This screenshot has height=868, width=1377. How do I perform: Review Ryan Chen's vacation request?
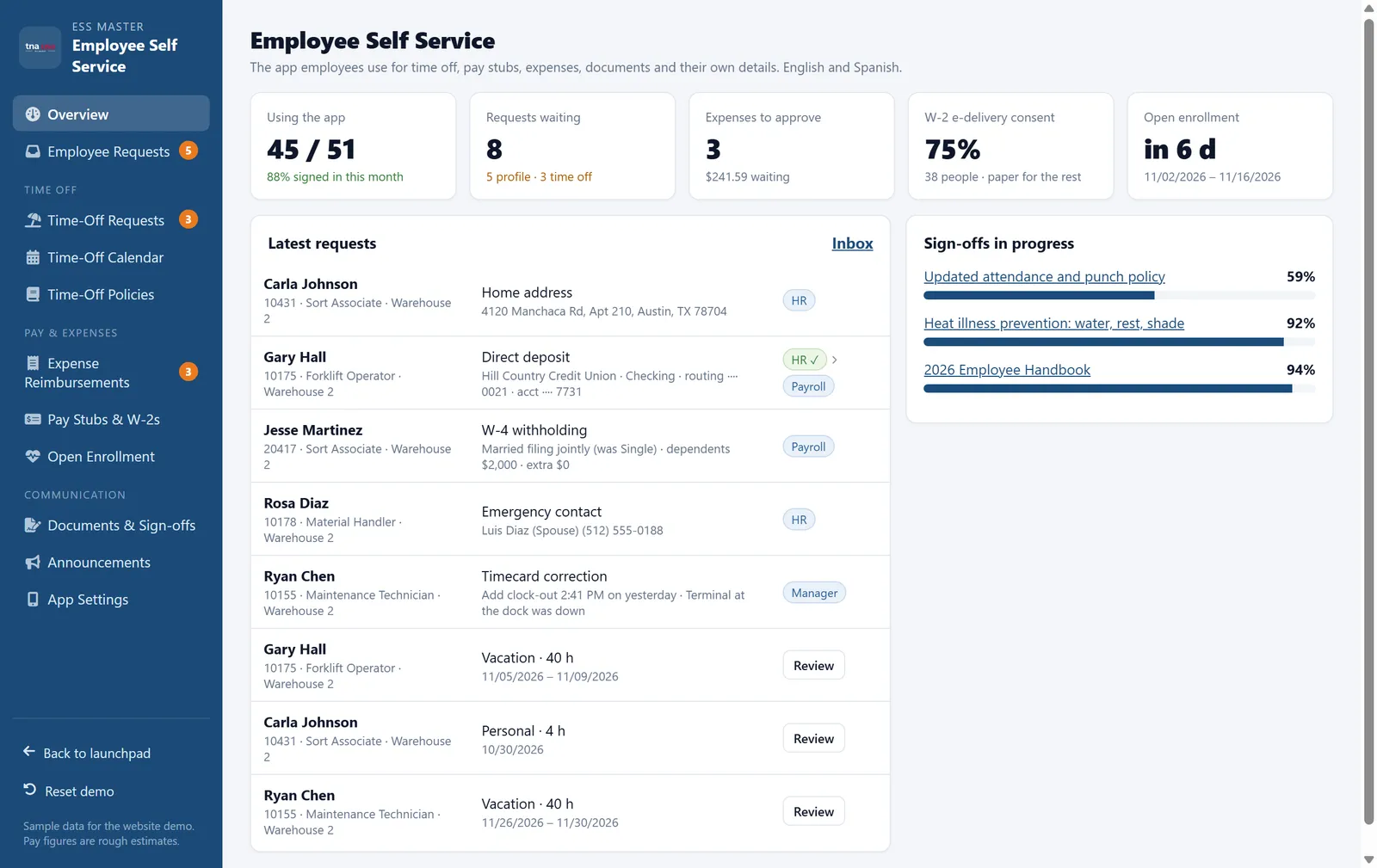(813, 812)
